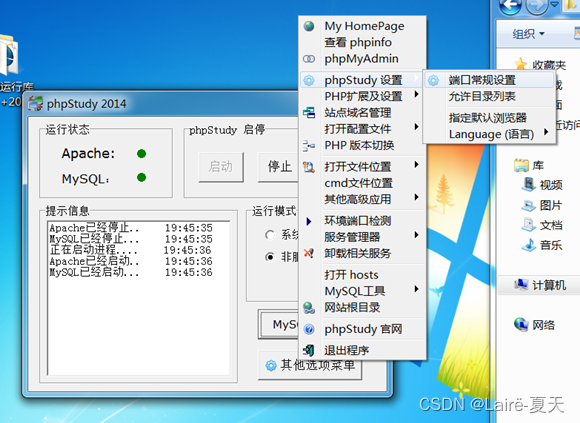Choose 指定默认浏览器 submenu entry

click(x=488, y=118)
